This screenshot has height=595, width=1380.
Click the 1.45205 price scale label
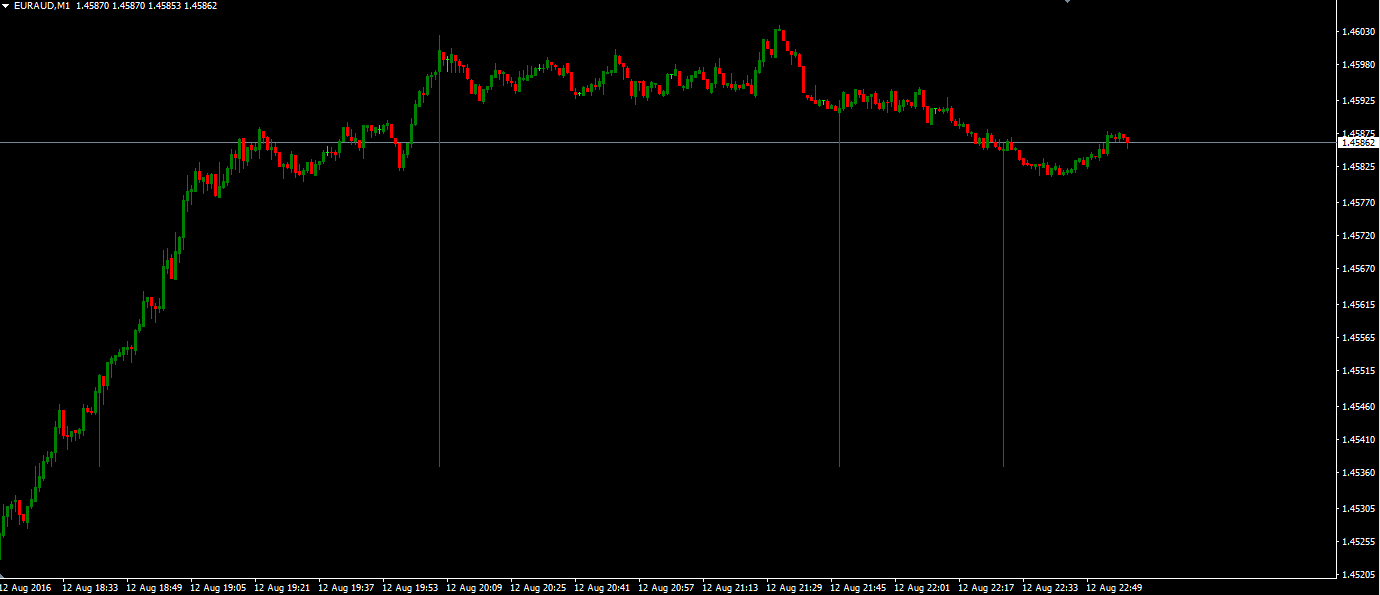point(1357,575)
